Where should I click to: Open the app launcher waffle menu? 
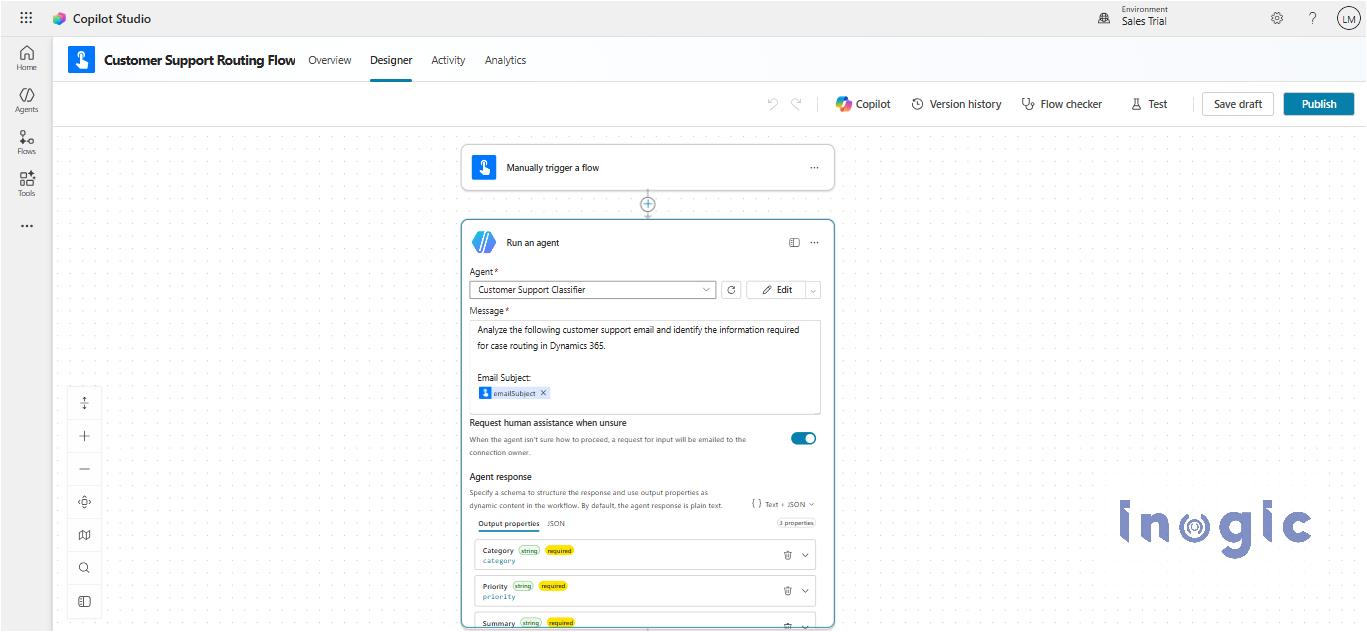coord(26,18)
